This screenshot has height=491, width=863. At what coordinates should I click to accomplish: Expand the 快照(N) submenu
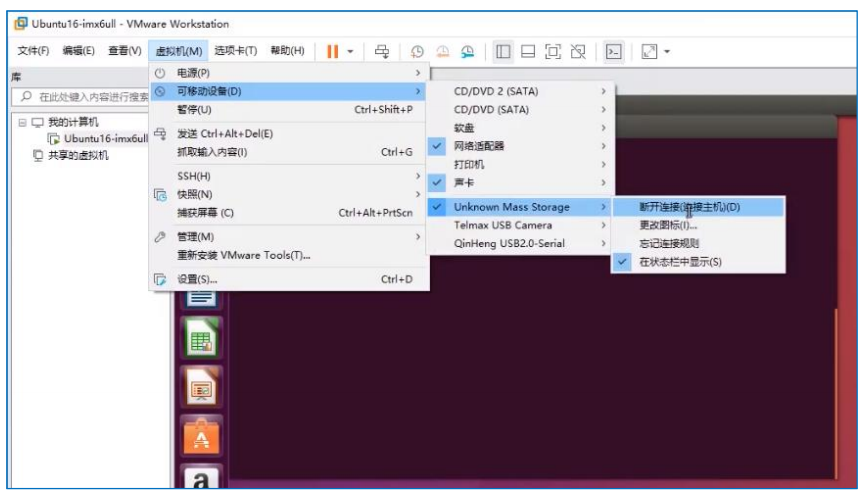[x=288, y=194]
